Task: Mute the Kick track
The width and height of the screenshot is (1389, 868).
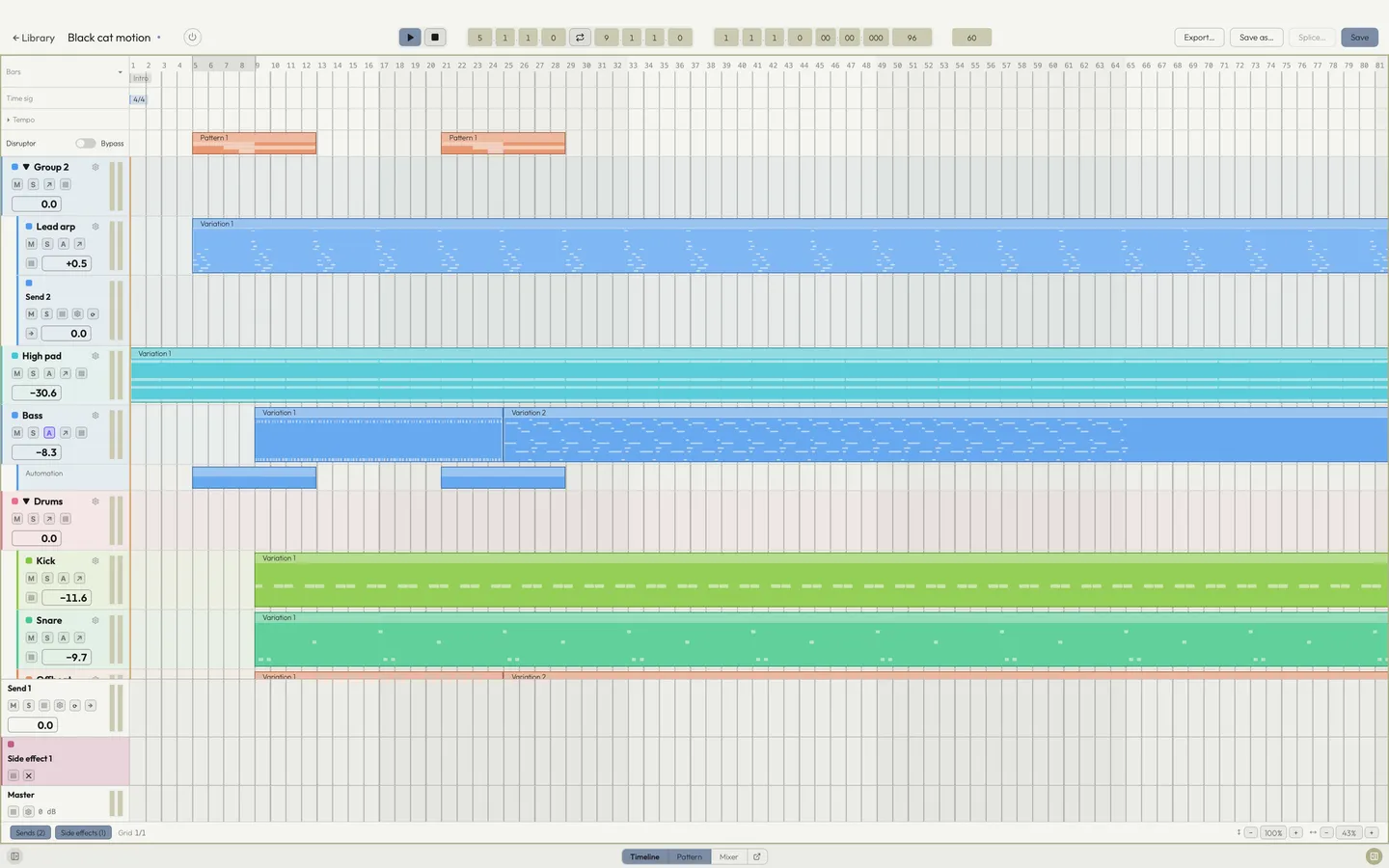Action: [31, 579]
